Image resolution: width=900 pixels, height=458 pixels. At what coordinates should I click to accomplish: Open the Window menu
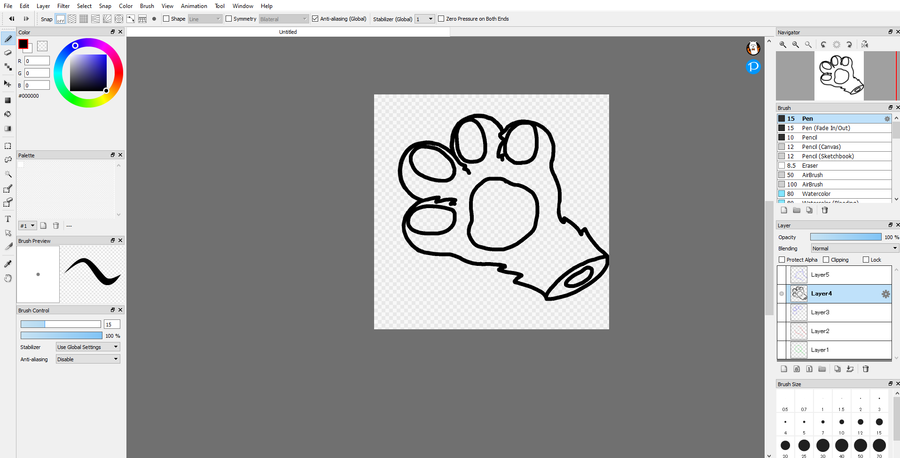tap(243, 6)
